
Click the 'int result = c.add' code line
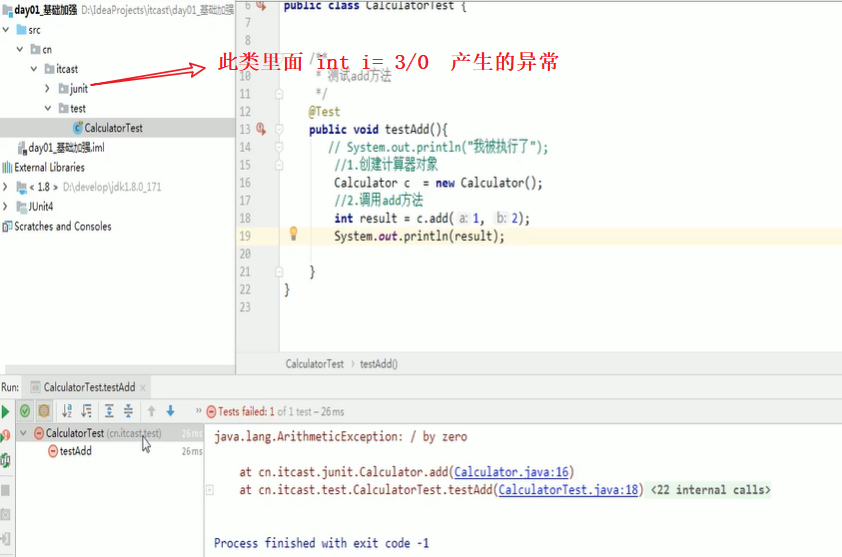tap(432, 219)
